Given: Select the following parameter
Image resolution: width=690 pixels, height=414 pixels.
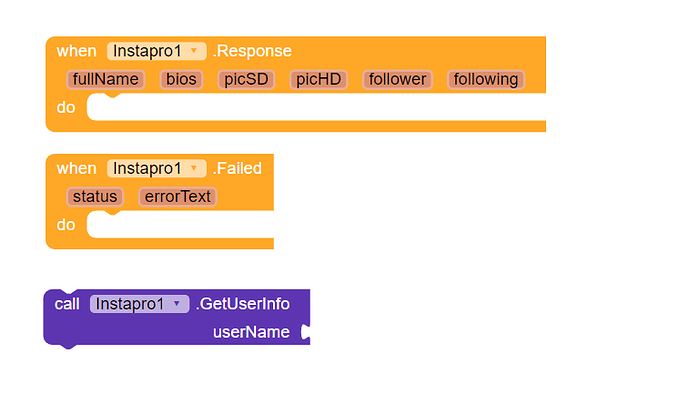Looking at the screenshot, I should coord(486,79).
